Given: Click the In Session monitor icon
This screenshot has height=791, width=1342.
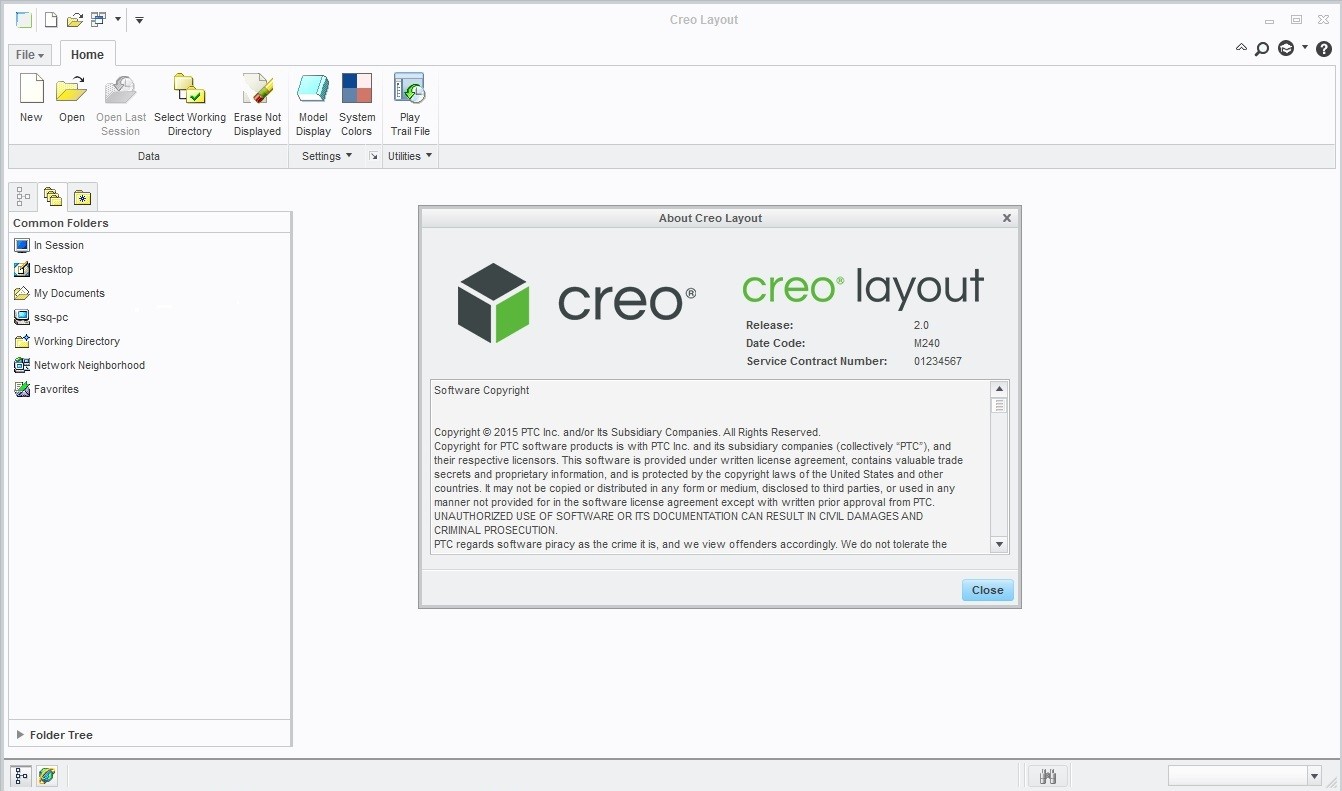Looking at the screenshot, I should [x=22, y=245].
